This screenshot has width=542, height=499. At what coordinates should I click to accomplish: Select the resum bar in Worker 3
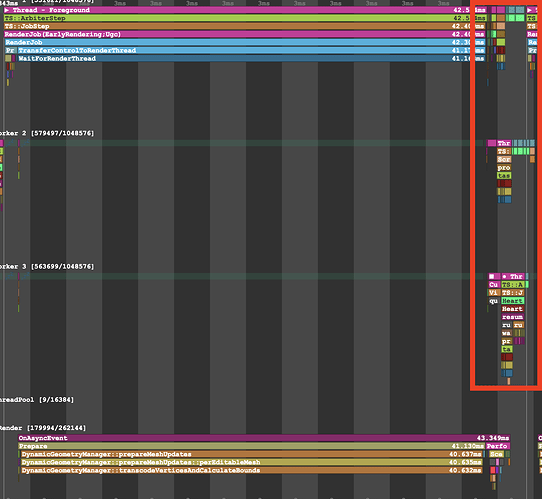point(513,317)
